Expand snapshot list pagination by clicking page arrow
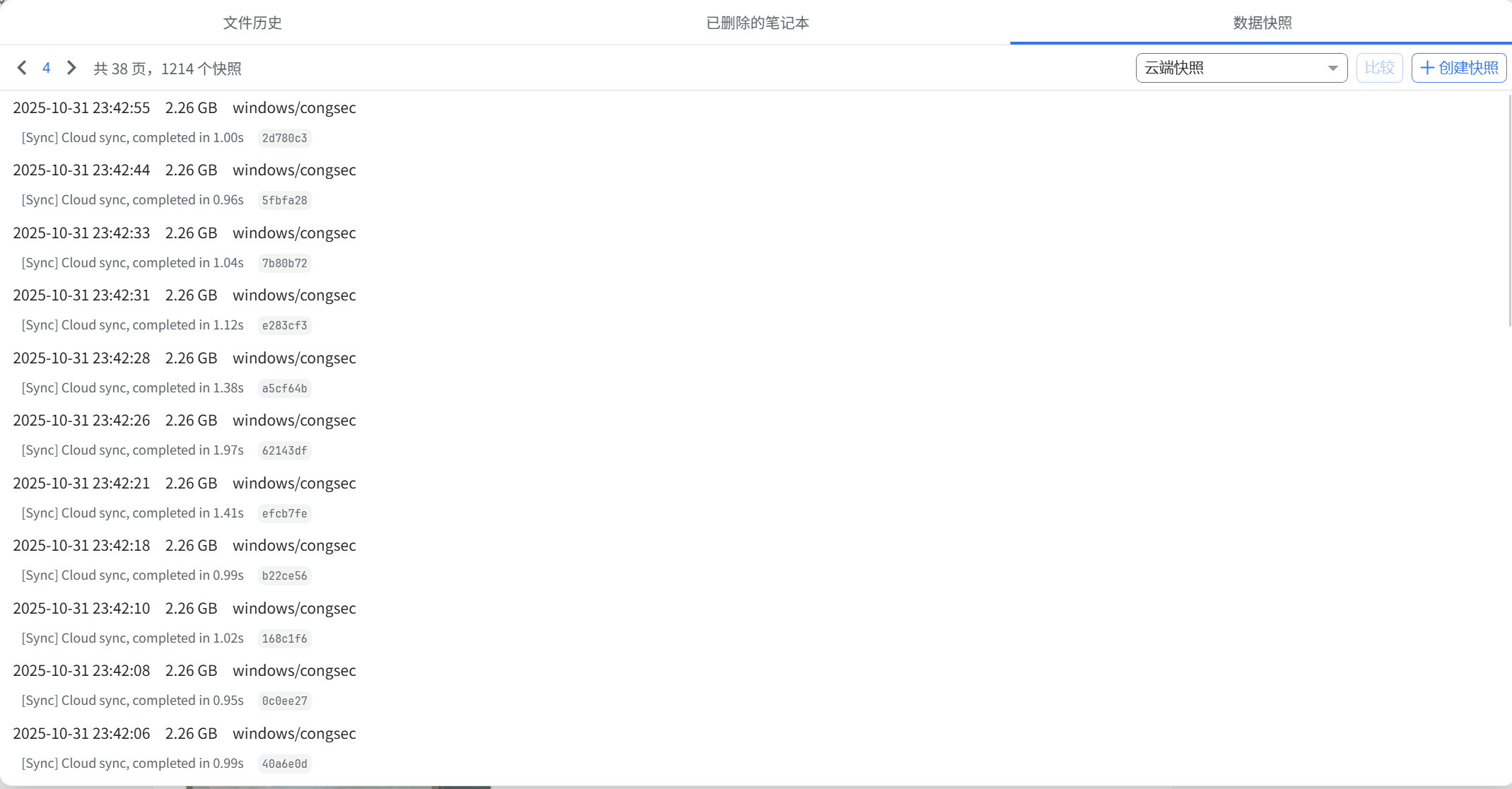The height and width of the screenshot is (789, 1512). 71,67
